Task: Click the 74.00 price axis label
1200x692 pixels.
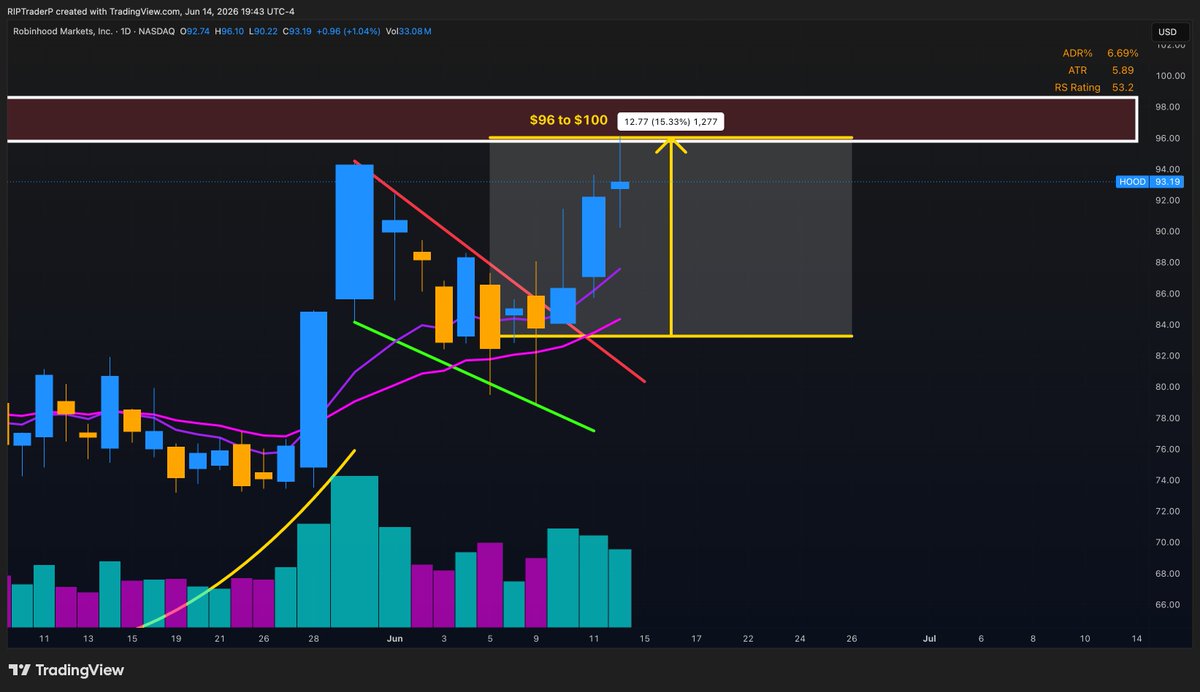Action: 1170,480
